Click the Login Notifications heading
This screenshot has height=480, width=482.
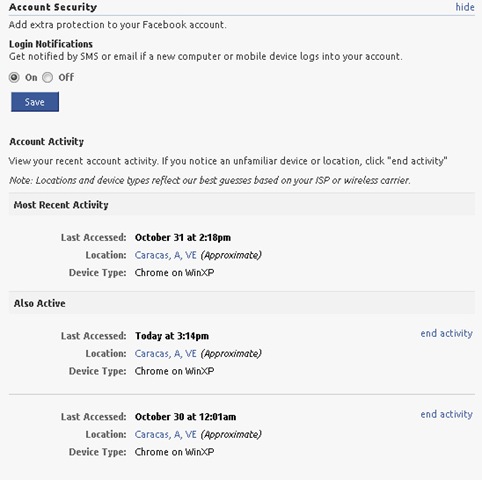point(51,44)
